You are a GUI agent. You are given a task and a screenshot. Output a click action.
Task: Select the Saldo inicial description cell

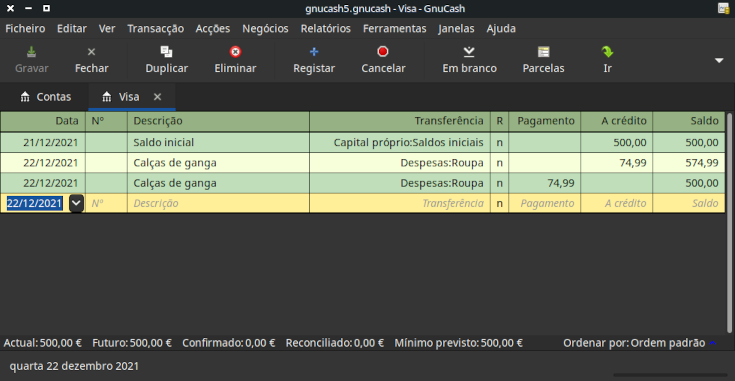(x=218, y=142)
